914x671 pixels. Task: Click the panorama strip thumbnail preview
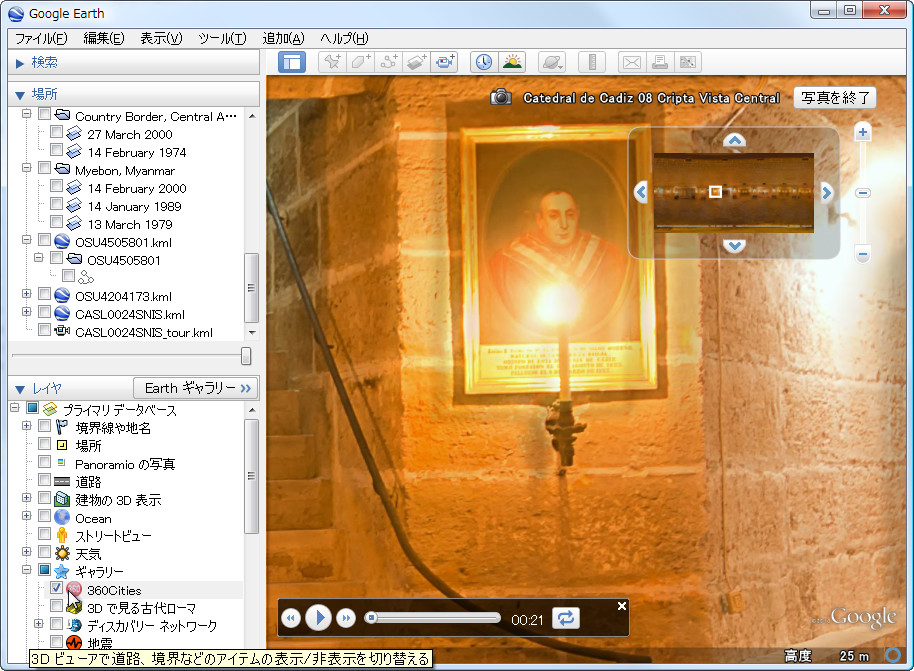pos(734,192)
